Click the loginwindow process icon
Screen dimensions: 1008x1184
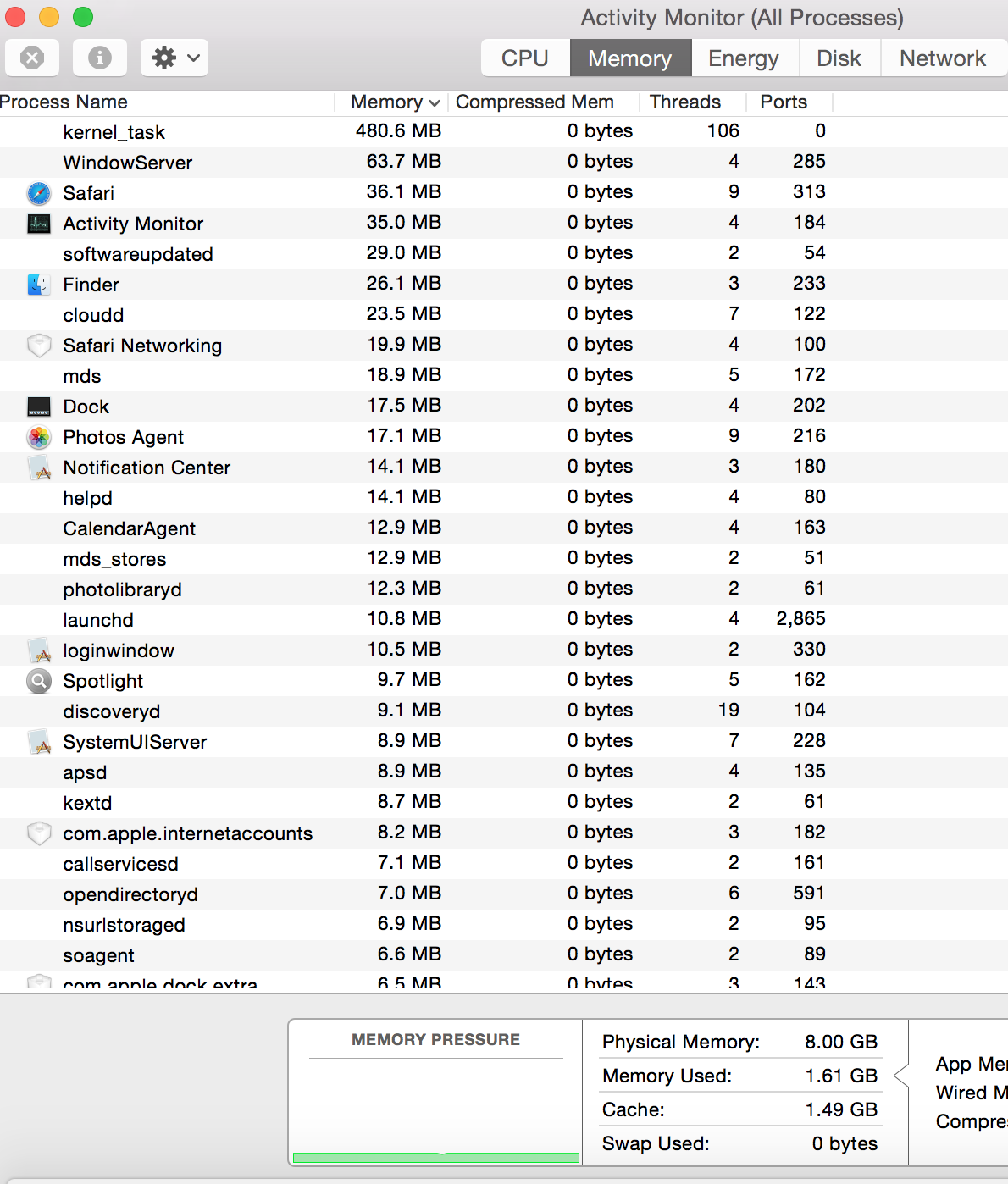39,650
